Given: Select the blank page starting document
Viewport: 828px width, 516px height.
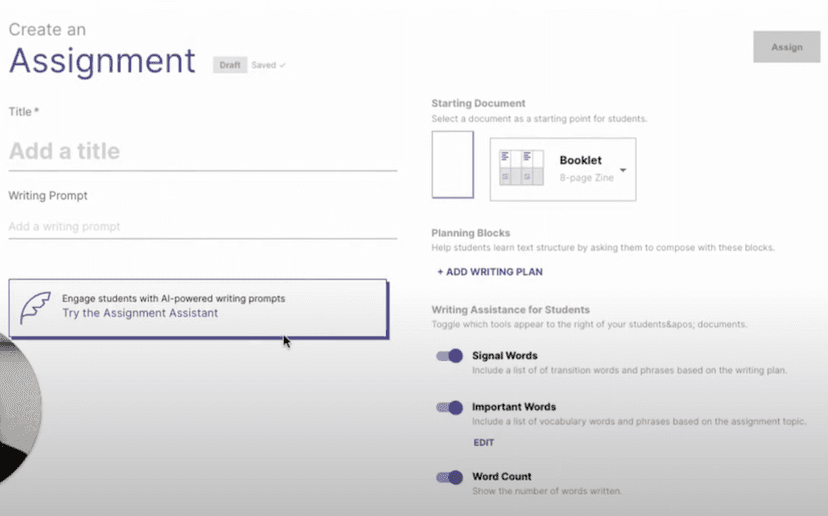Looking at the screenshot, I should click(452, 165).
